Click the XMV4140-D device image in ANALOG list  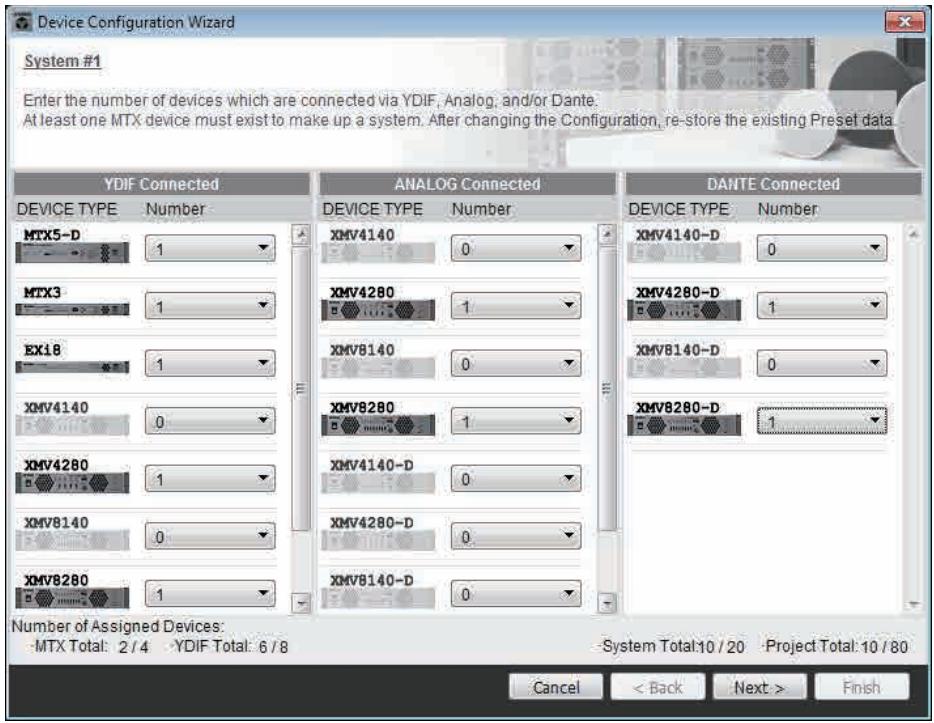[378, 483]
